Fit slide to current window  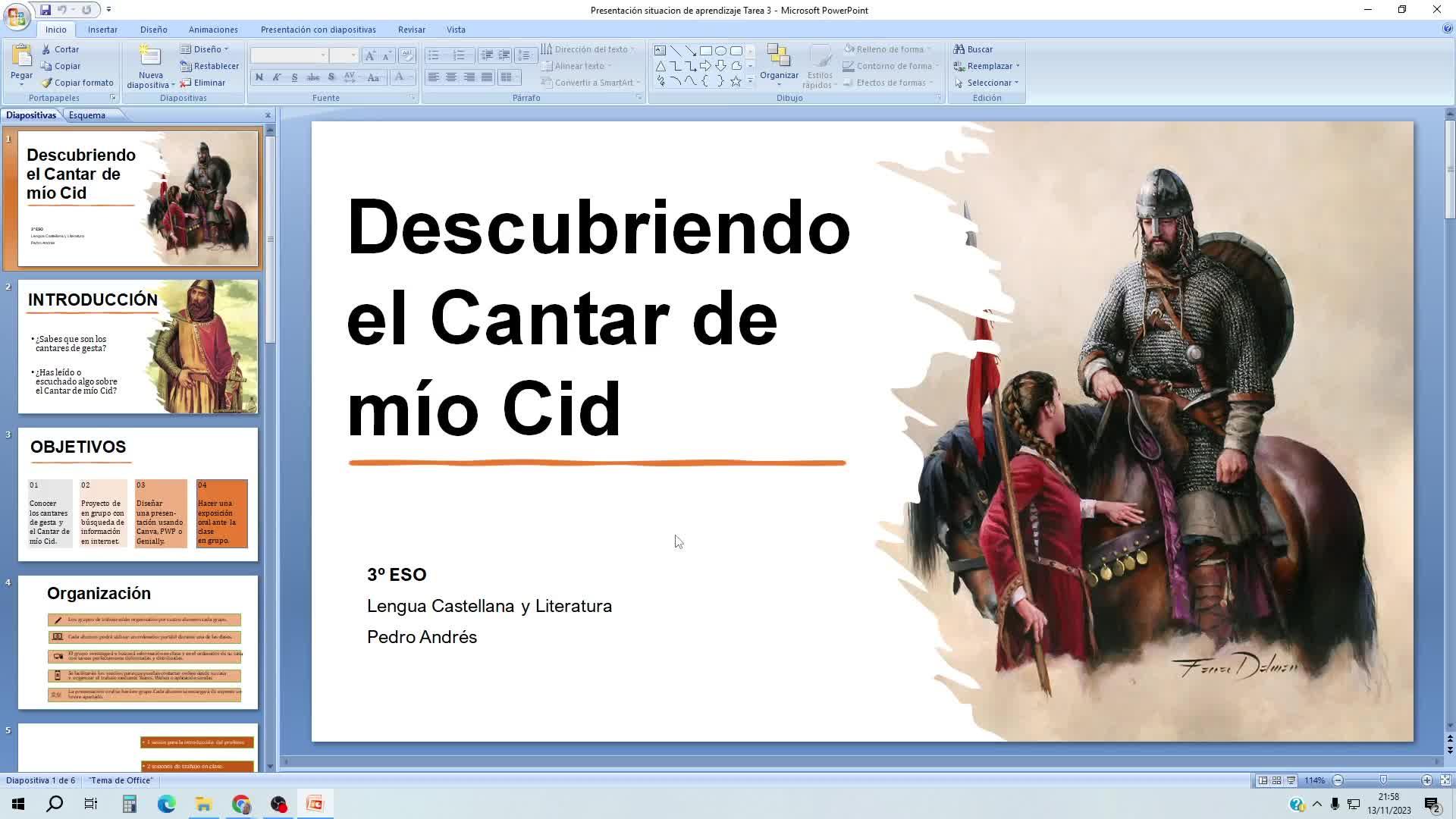point(1445,780)
